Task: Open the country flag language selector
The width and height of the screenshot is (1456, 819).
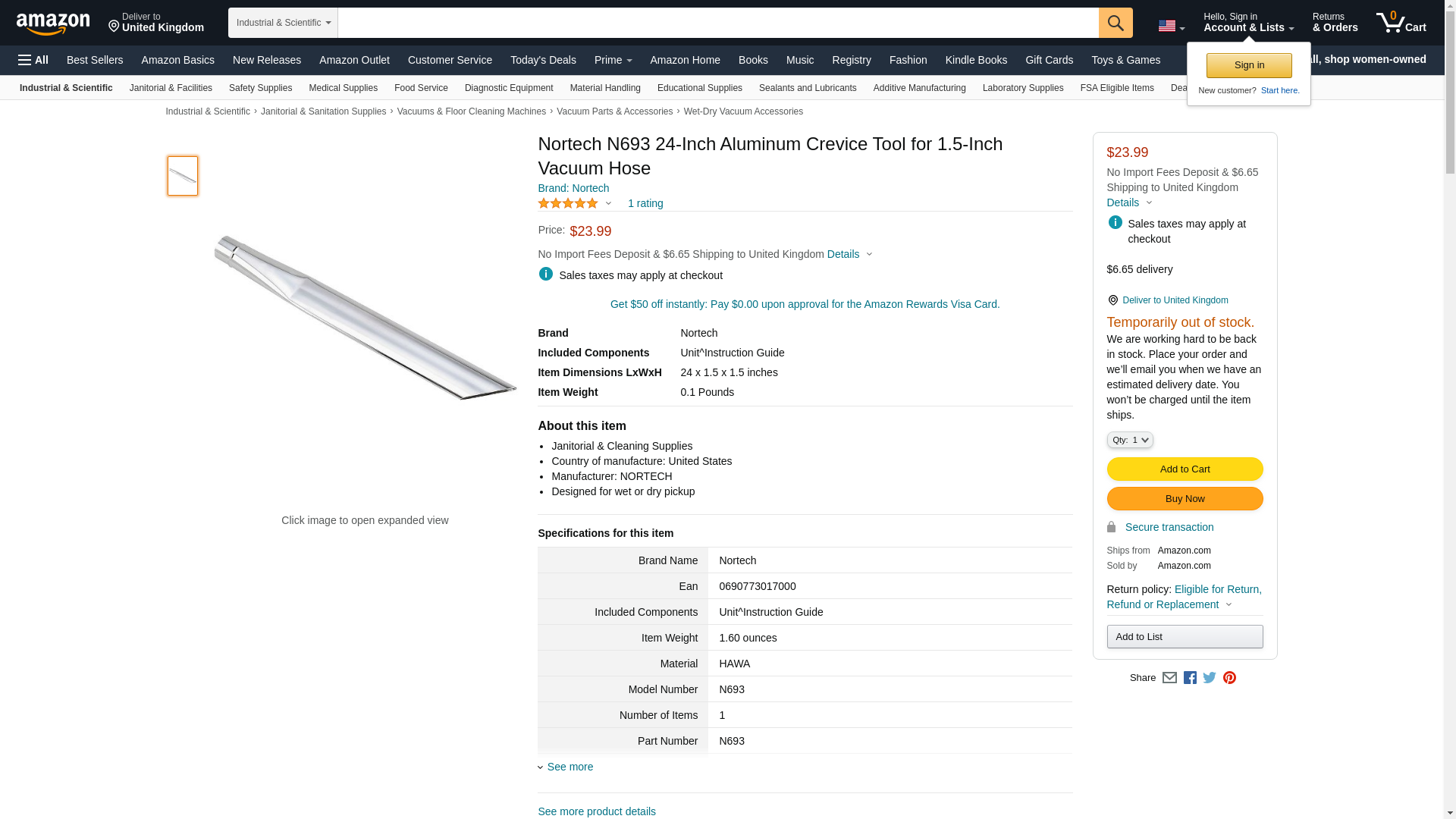Action: coord(1171,26)
